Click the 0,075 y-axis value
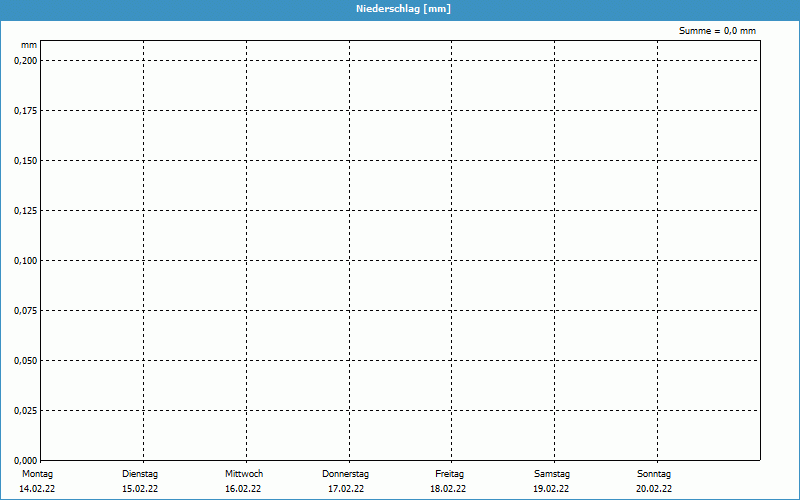Viewport: 800px width, 500px height. [25, 310]
